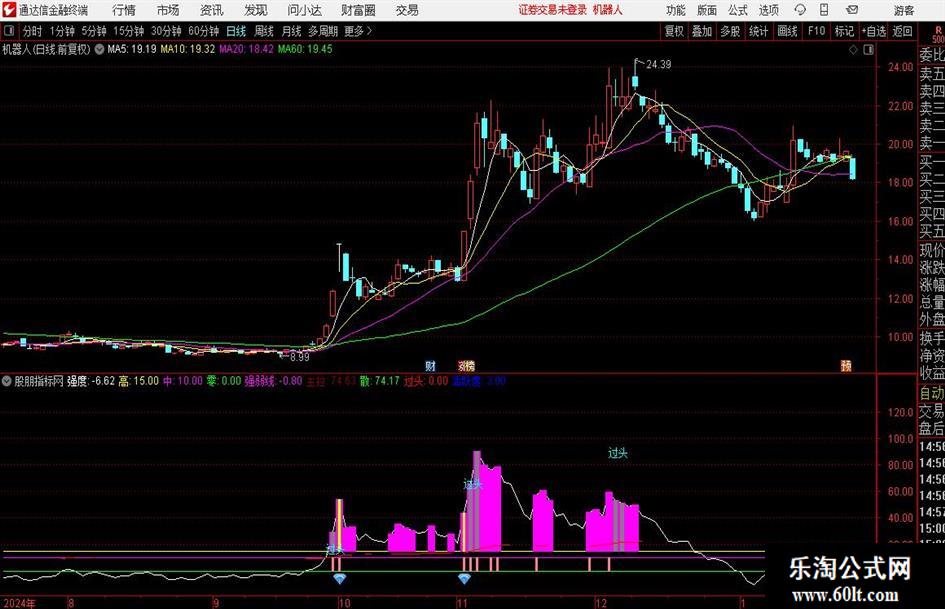Click MA5: 19.19 indicator value
Image resolution: width=945 pixels, height=609 pixels.
click(x=132, y=49)
